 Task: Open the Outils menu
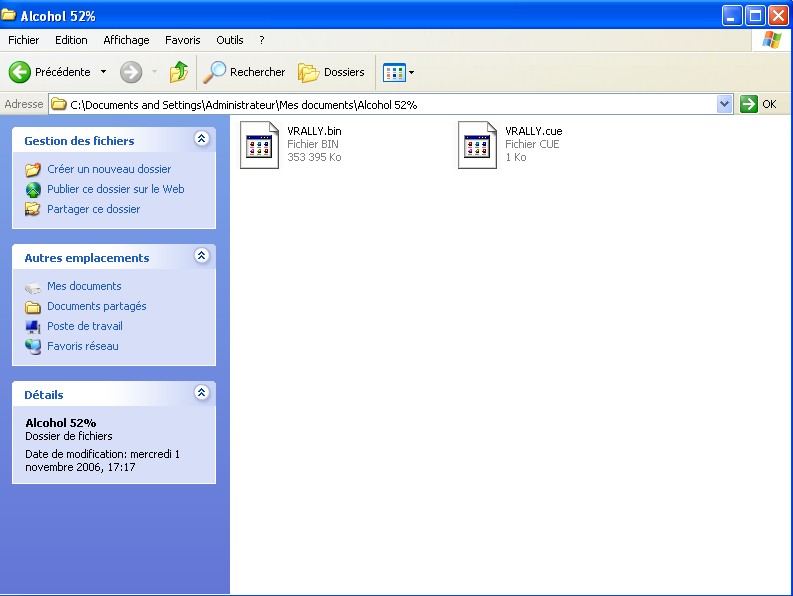tap(230, 40)
